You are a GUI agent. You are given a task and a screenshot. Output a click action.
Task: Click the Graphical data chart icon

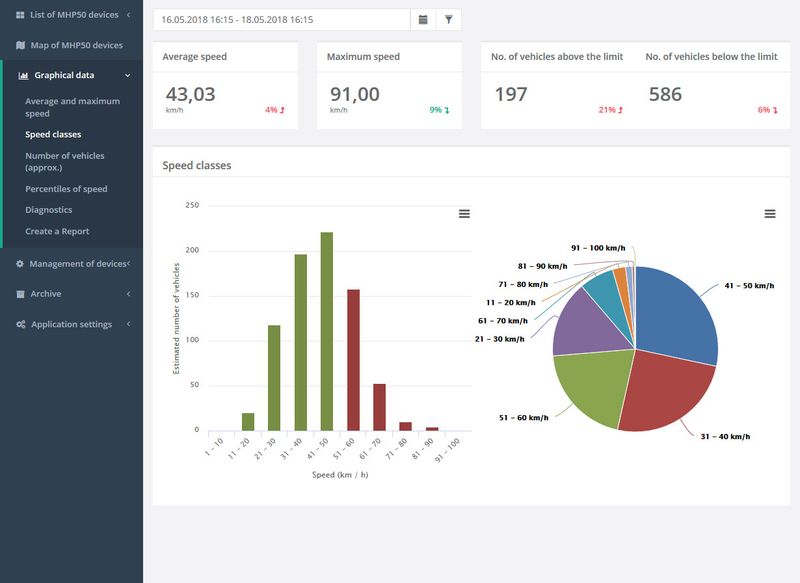click(23, 75)
